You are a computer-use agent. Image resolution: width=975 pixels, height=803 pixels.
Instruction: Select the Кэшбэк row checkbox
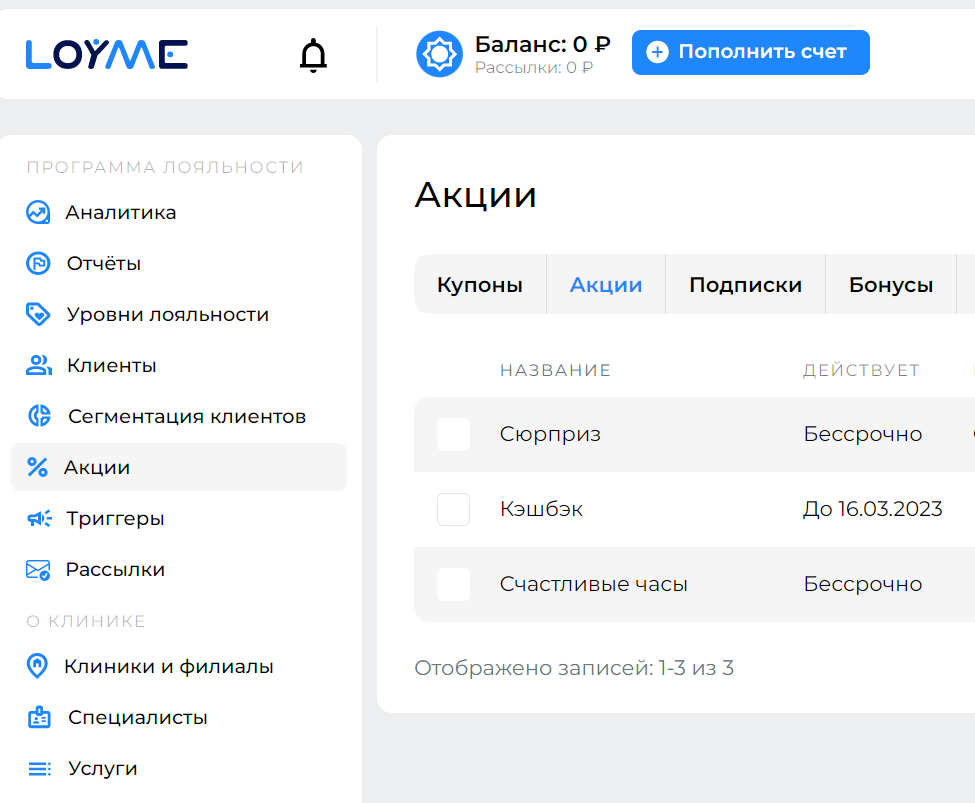[x=453, y=509]
